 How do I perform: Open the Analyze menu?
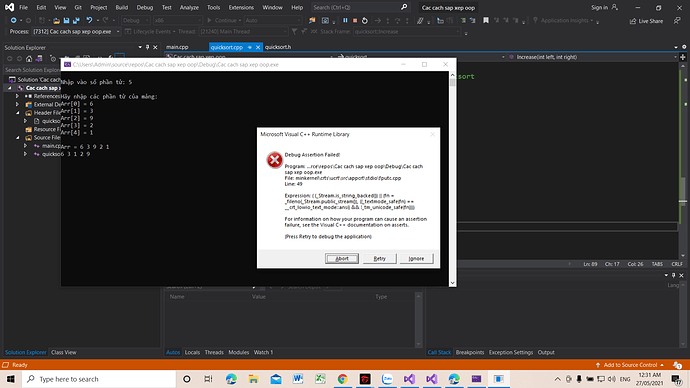[x=189, y=7]
